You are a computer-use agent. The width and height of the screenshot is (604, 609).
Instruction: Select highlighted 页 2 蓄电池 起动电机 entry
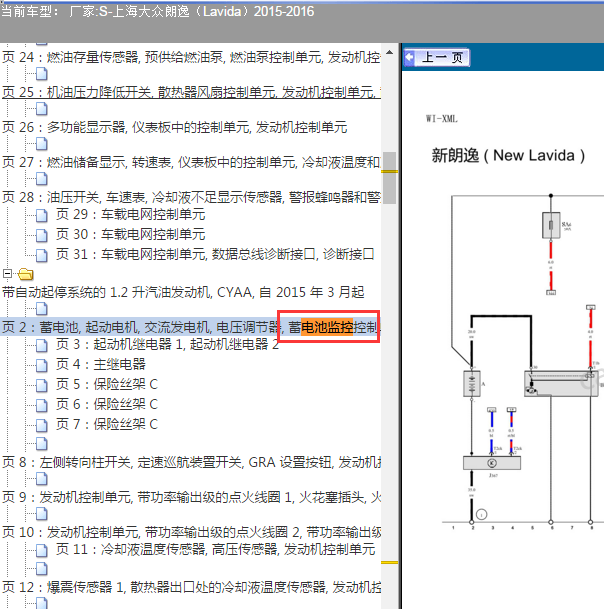pyautogui.click(x=191, y=327)
